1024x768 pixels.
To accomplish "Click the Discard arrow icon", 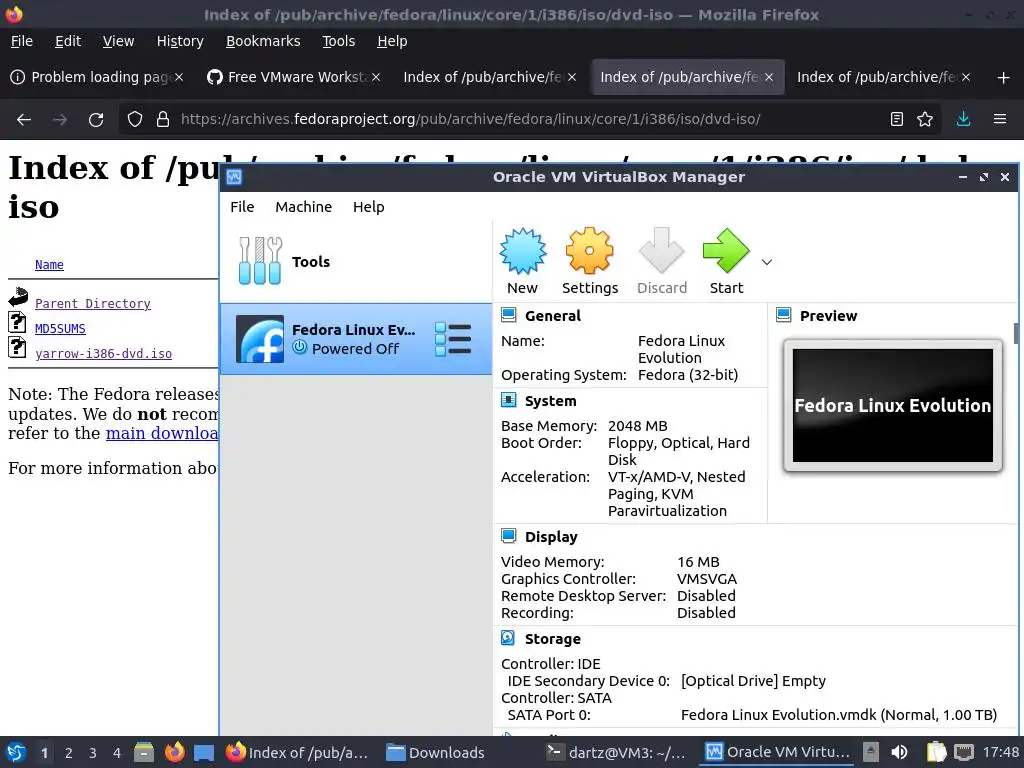I will point(662,251).
